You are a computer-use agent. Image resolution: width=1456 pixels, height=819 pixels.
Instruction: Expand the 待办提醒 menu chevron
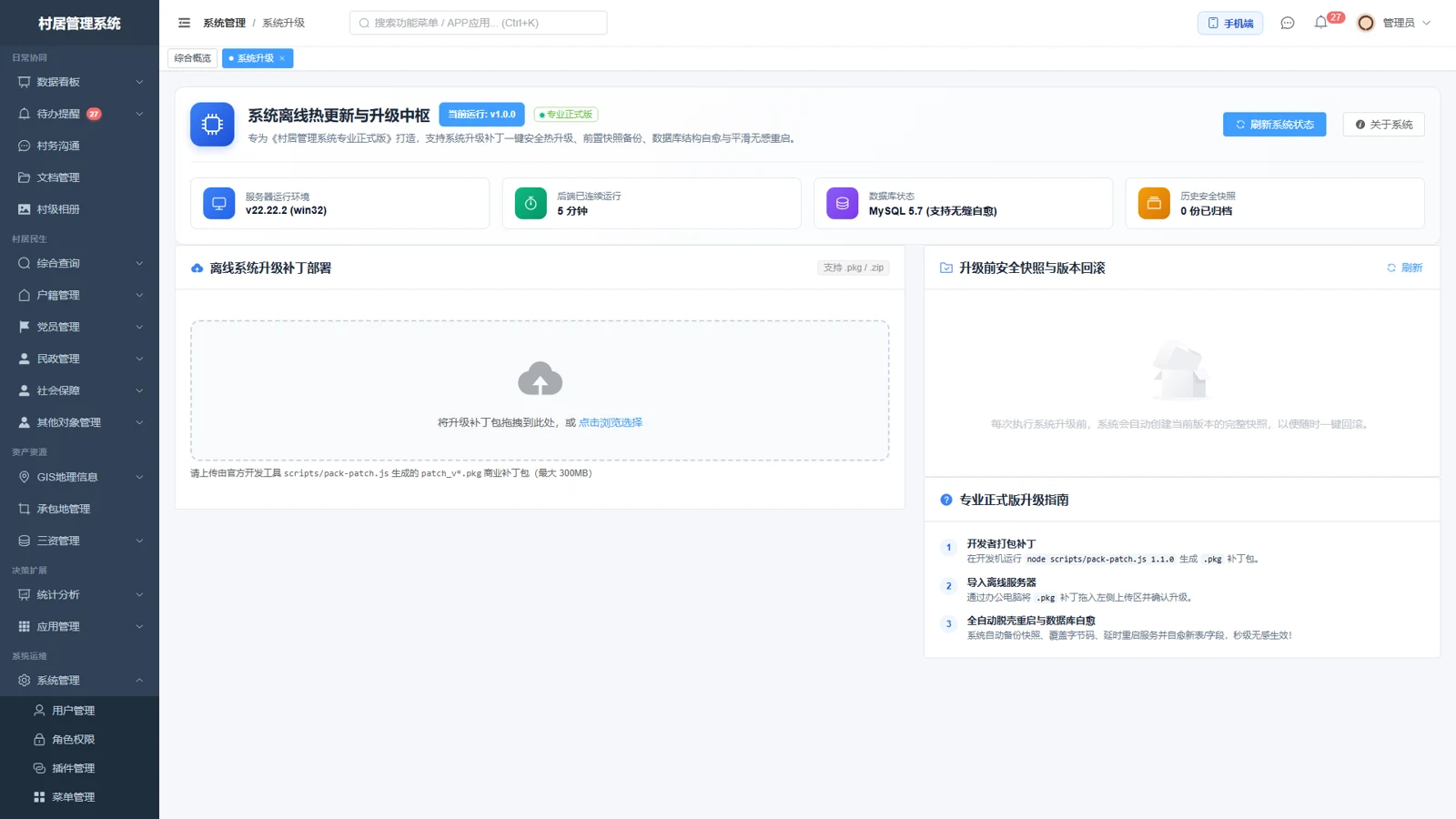click(x=139, y=114)
